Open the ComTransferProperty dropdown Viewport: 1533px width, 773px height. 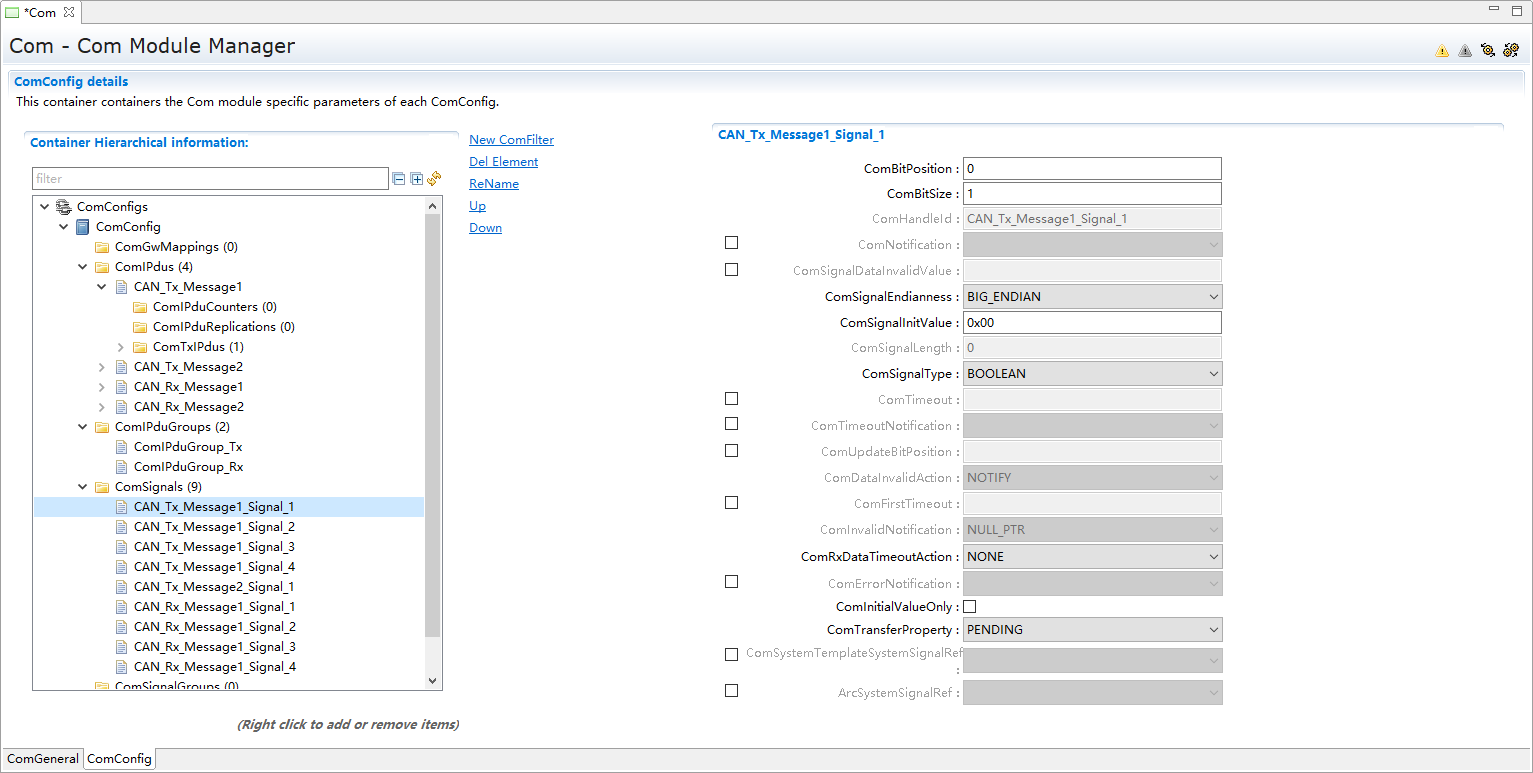pyautogui.click(x=1092, y=630)
